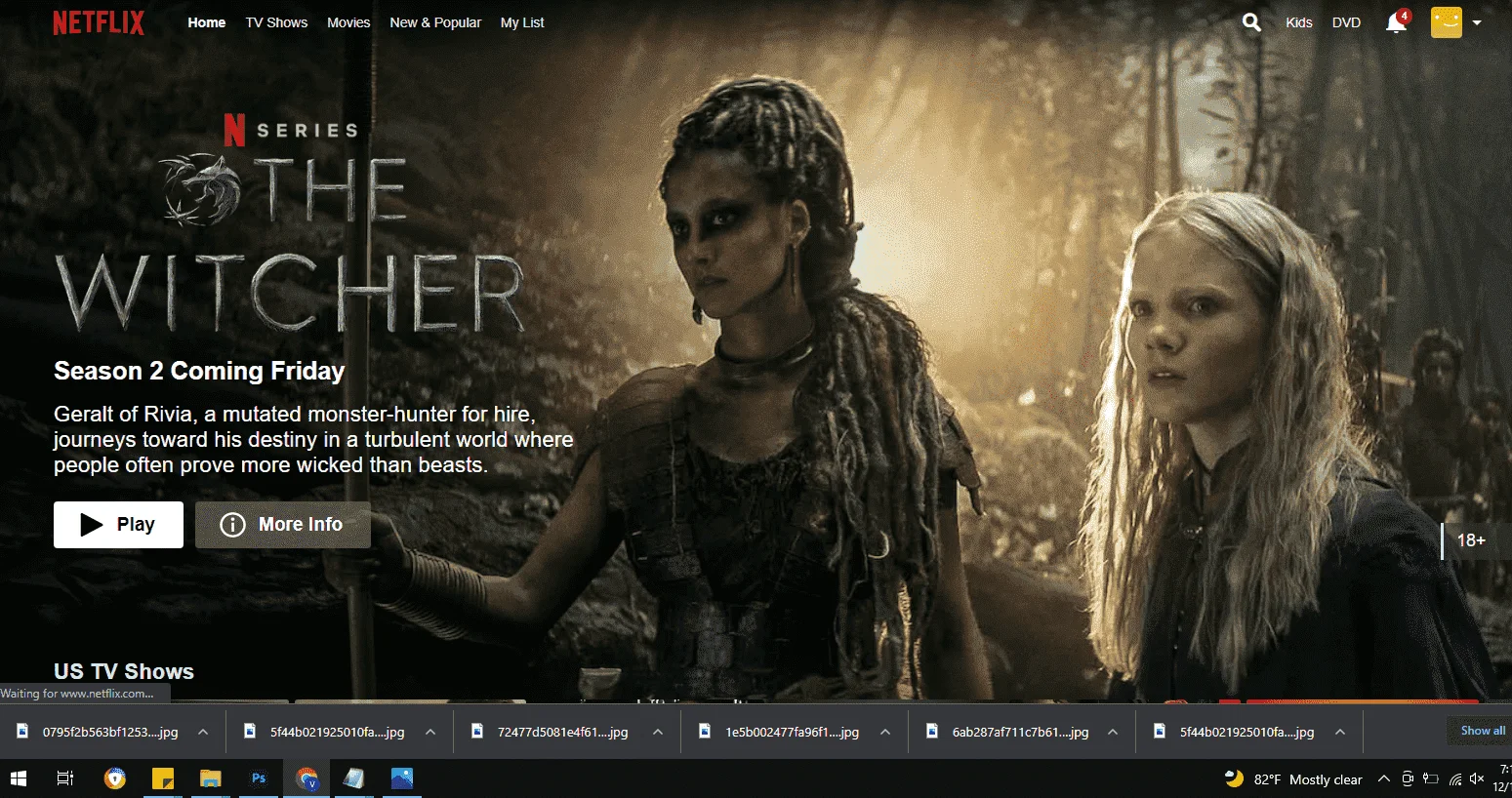1512x798 pixels.
Task: Show all downloads
Action: pyautogui.click(x=1482, y=731)
